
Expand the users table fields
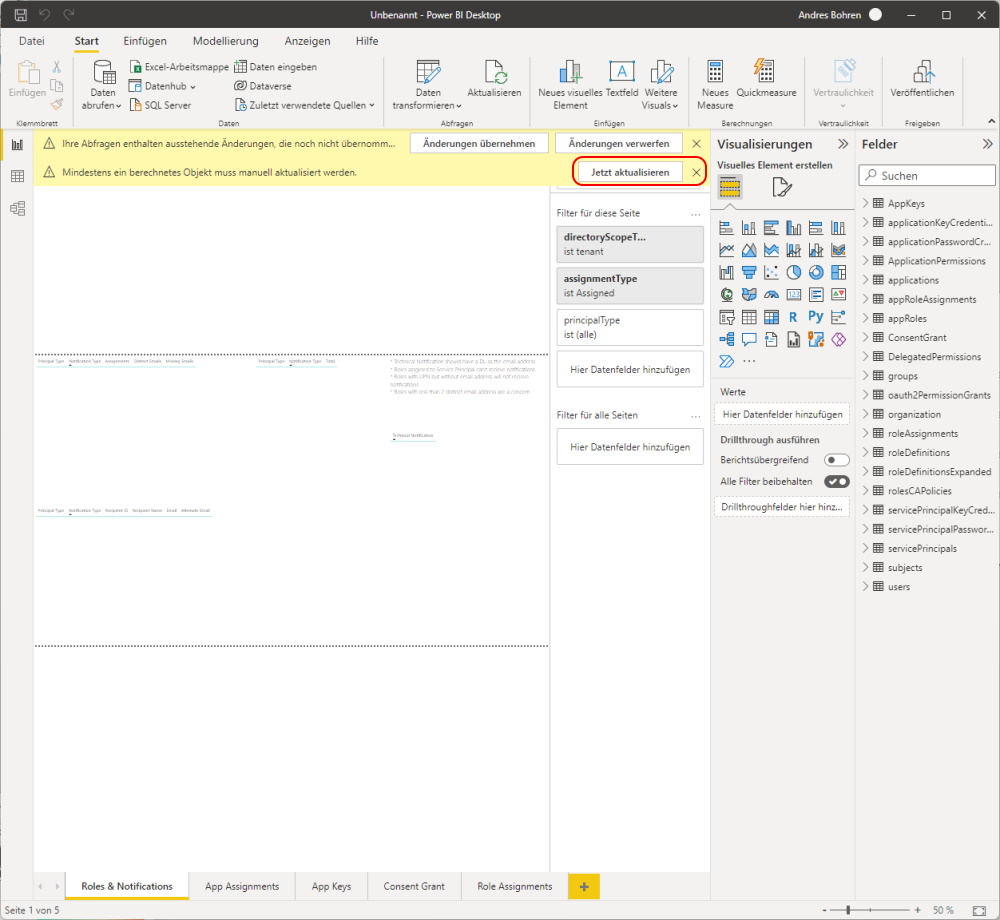(865, 587)
